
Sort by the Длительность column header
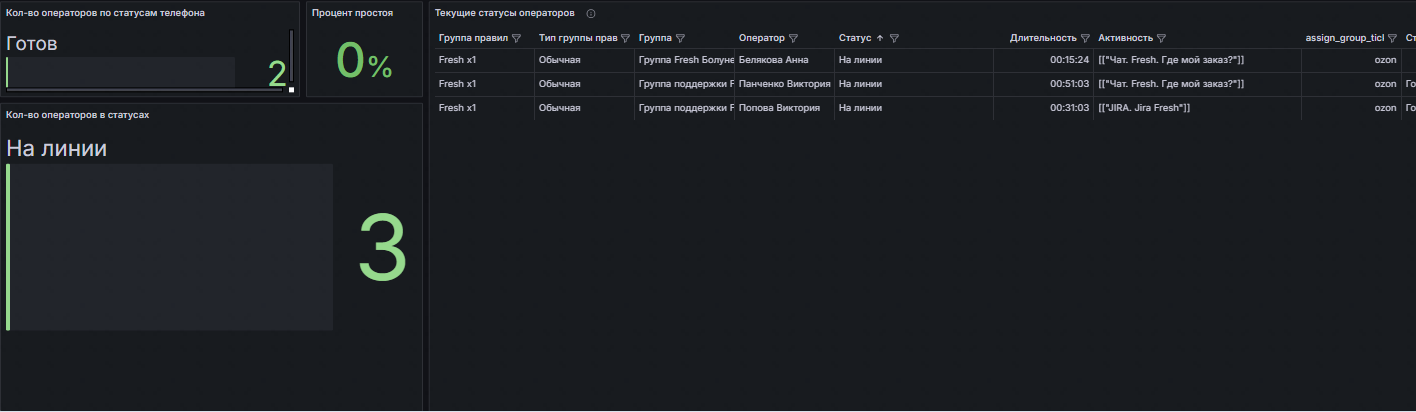coord(1043,38)
